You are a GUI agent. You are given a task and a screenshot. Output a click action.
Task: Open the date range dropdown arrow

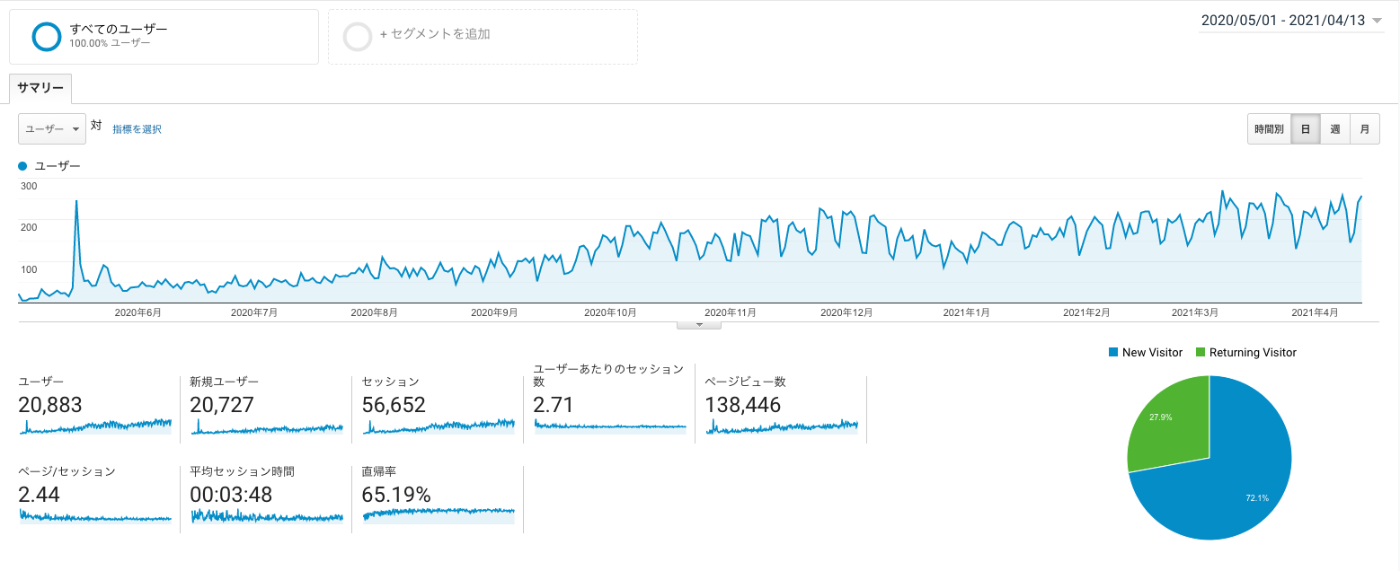(x=1378, y=21)
